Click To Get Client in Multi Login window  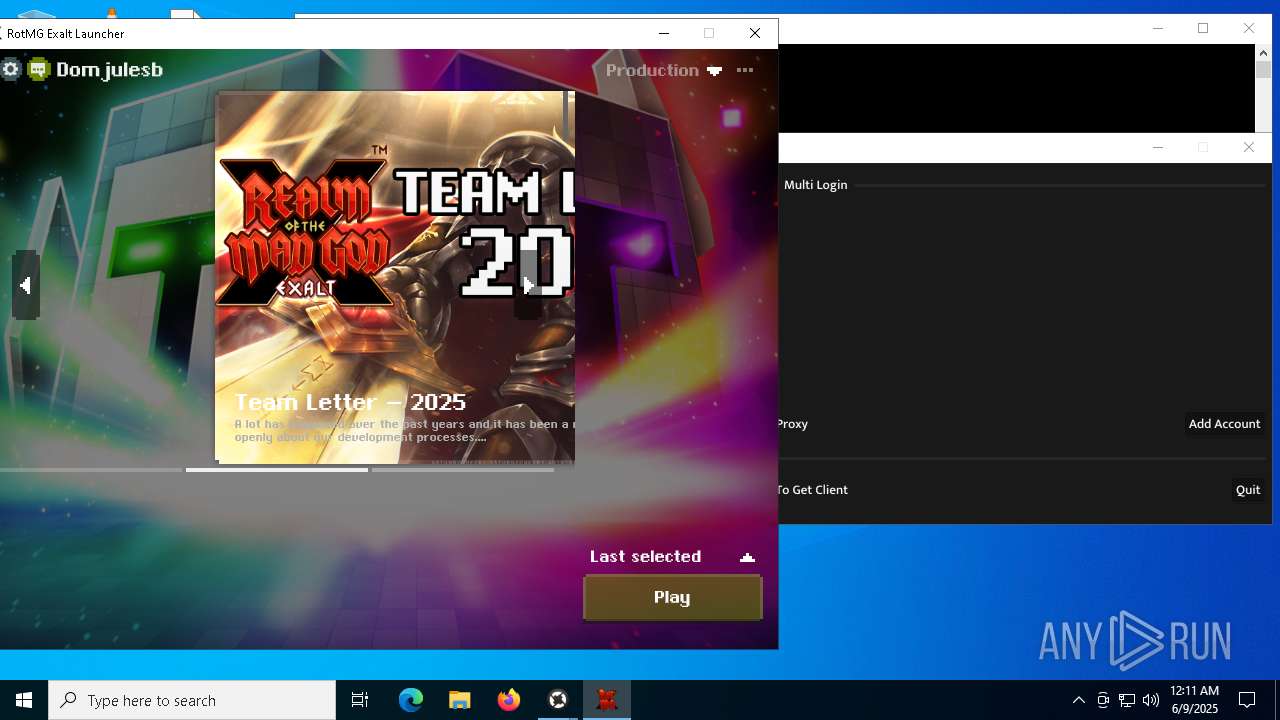[x=812, y=490]
